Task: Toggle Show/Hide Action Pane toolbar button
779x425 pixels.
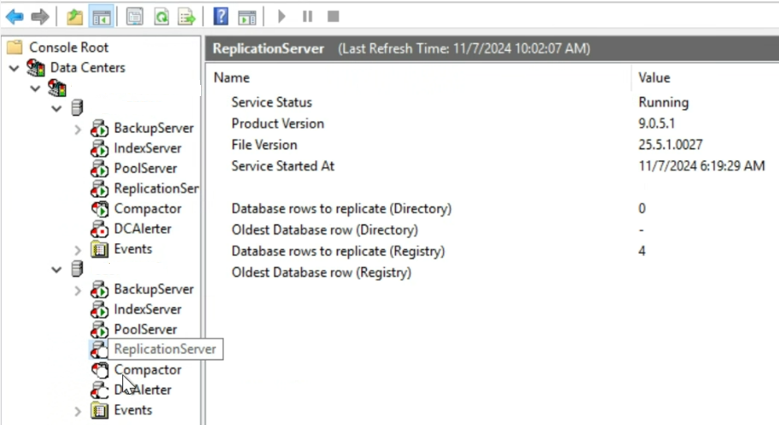Action: [x=246, y=17]
